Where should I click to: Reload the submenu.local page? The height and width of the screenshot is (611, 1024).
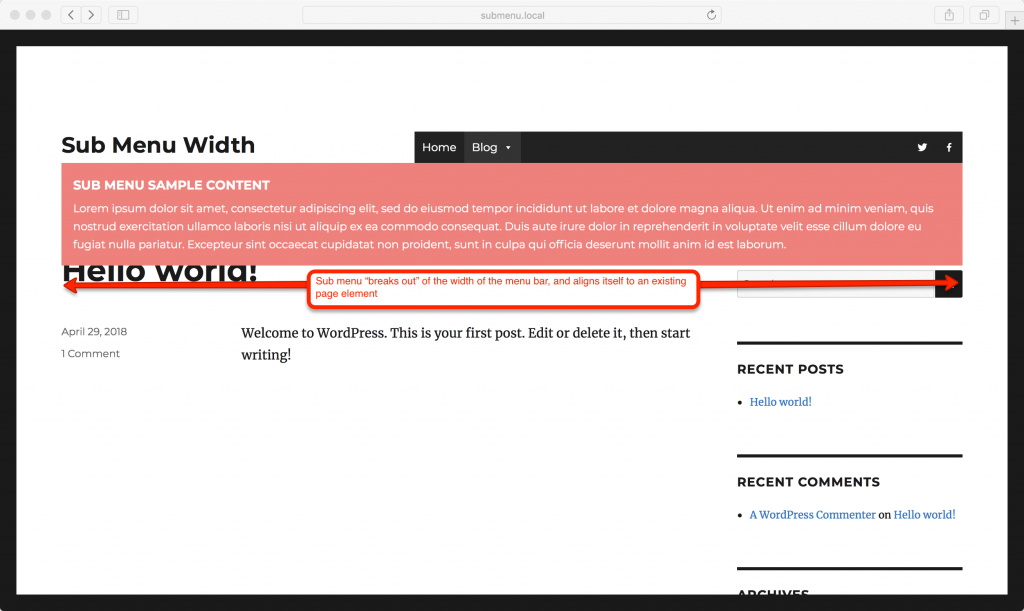click(711, 14)
